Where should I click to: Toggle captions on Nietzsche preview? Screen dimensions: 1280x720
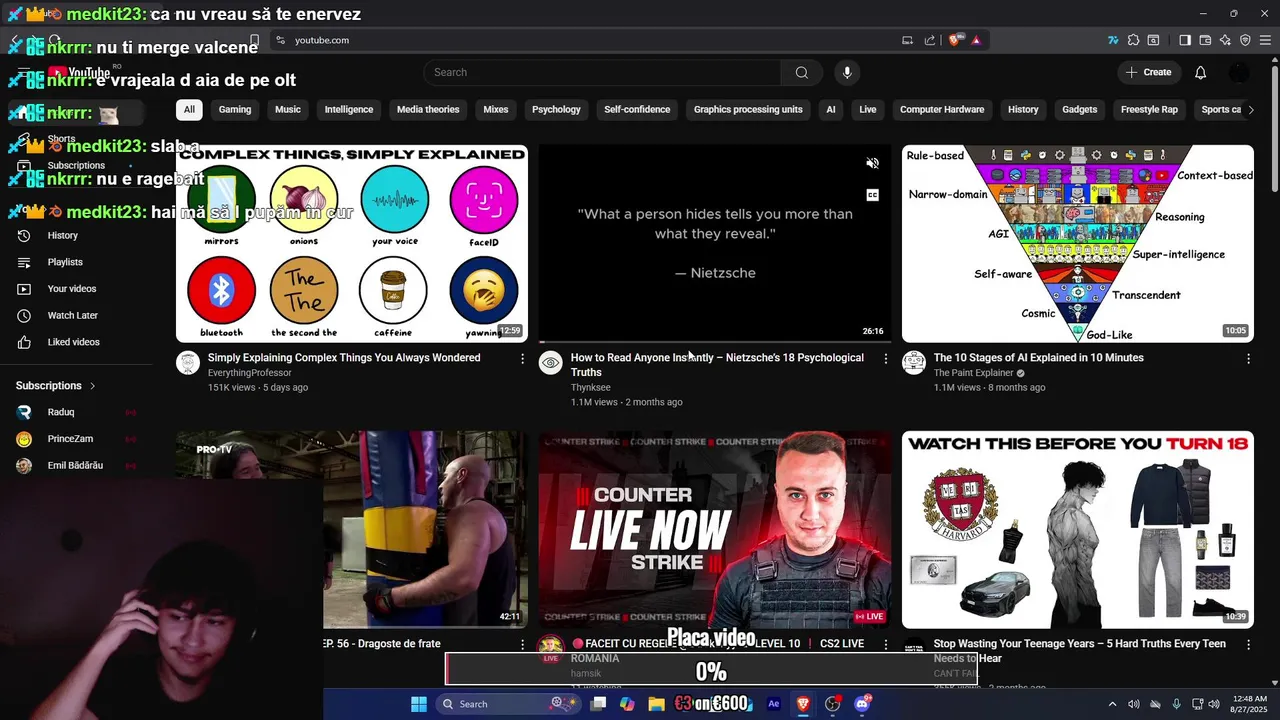coord(872,195)
